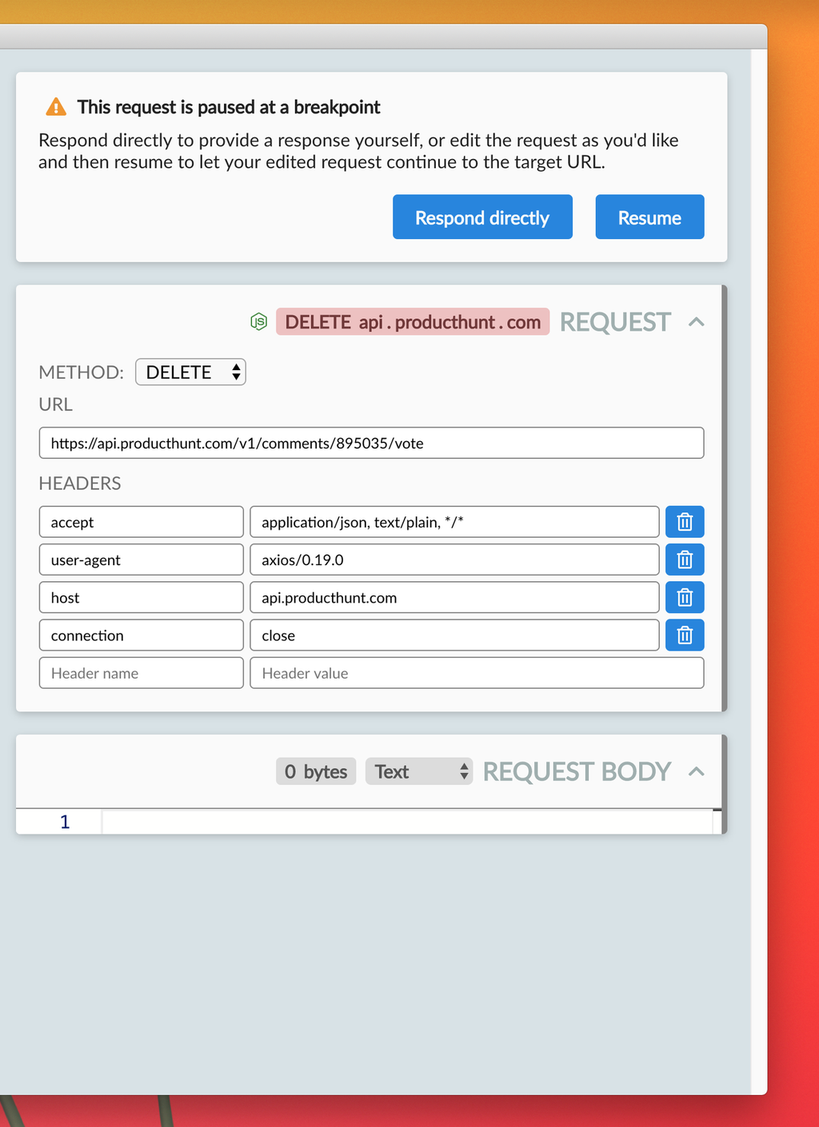
Task: Click the empty Header value field
Action: (477, 672)
